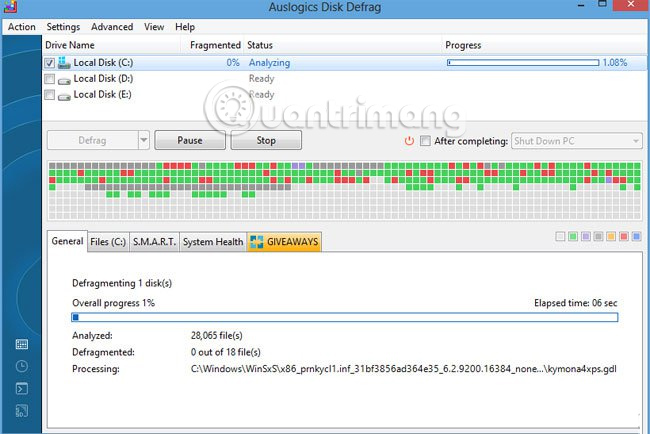This screenshot has width=650, height=434.
Task: Minimize the Auslogics Disk Defrag window
Action: click(x=581, y=5)
